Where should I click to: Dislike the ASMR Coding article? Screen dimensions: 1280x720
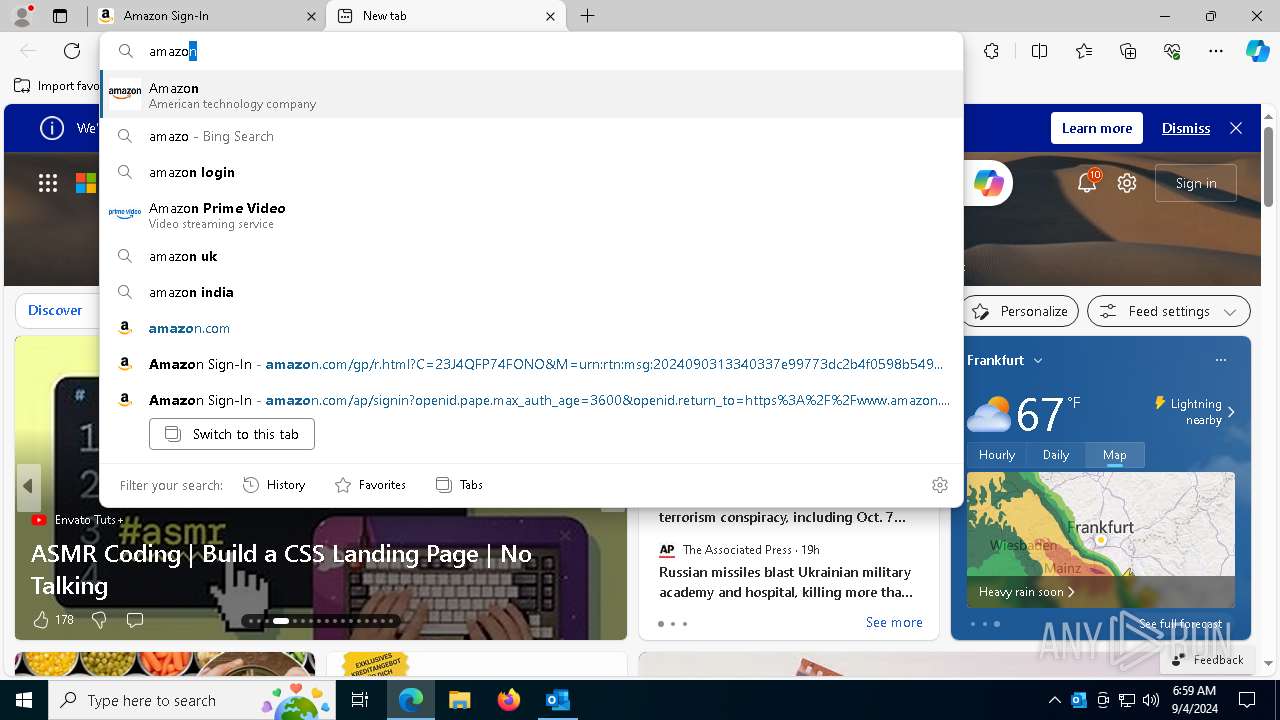(x=99, y=620)
